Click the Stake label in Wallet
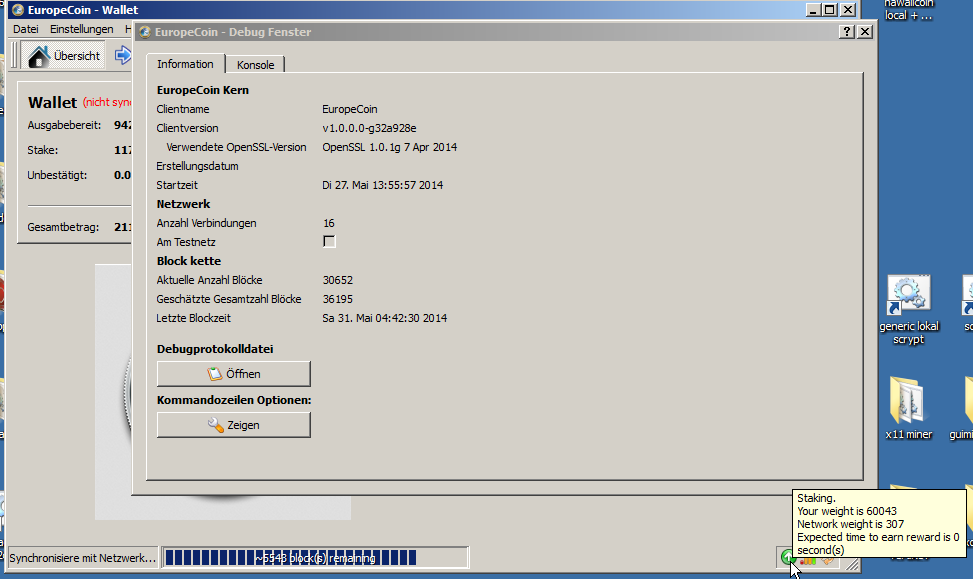The image size is (973, 579). [x=43, y=150]
